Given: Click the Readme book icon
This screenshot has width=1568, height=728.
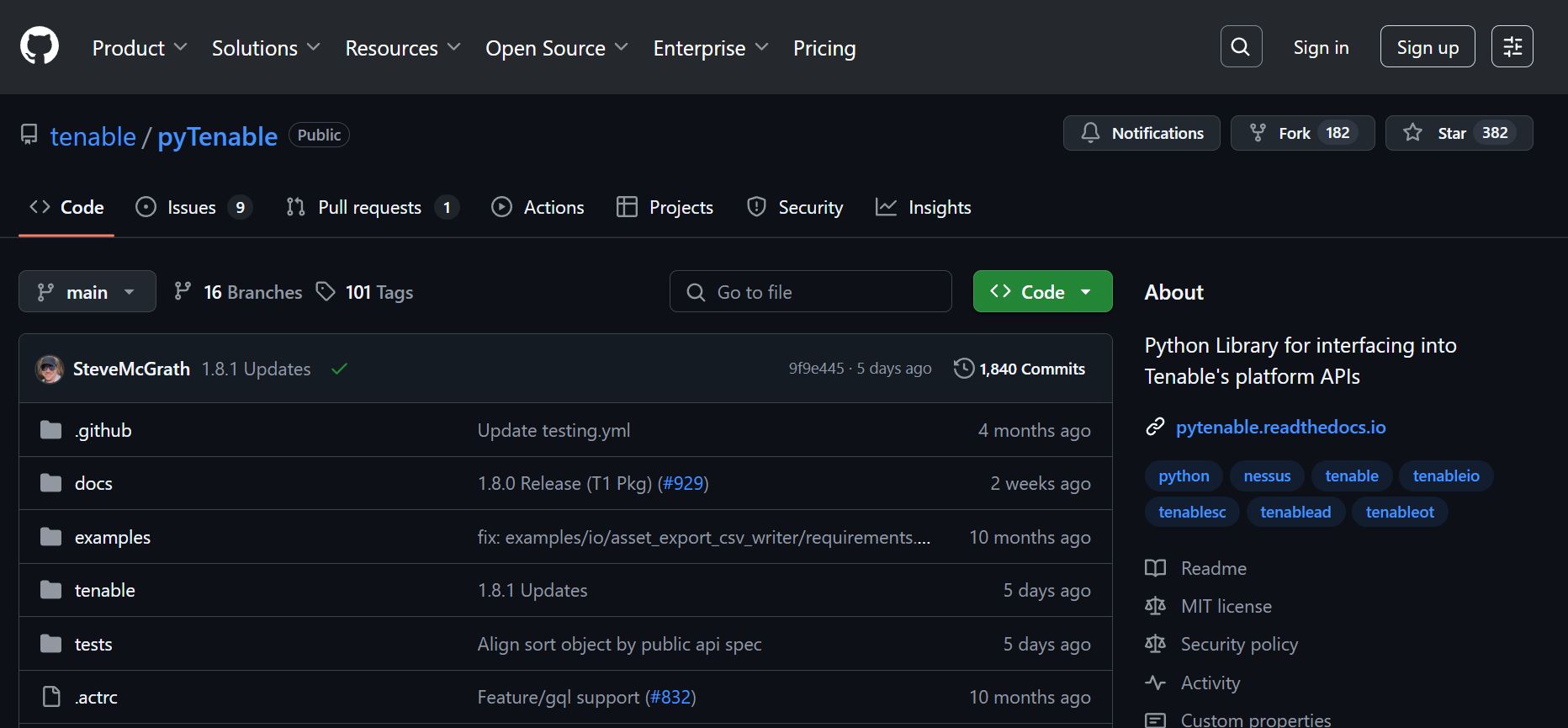Looking at the screenshot, I should pyautogui.click(x=1156, y=568).
